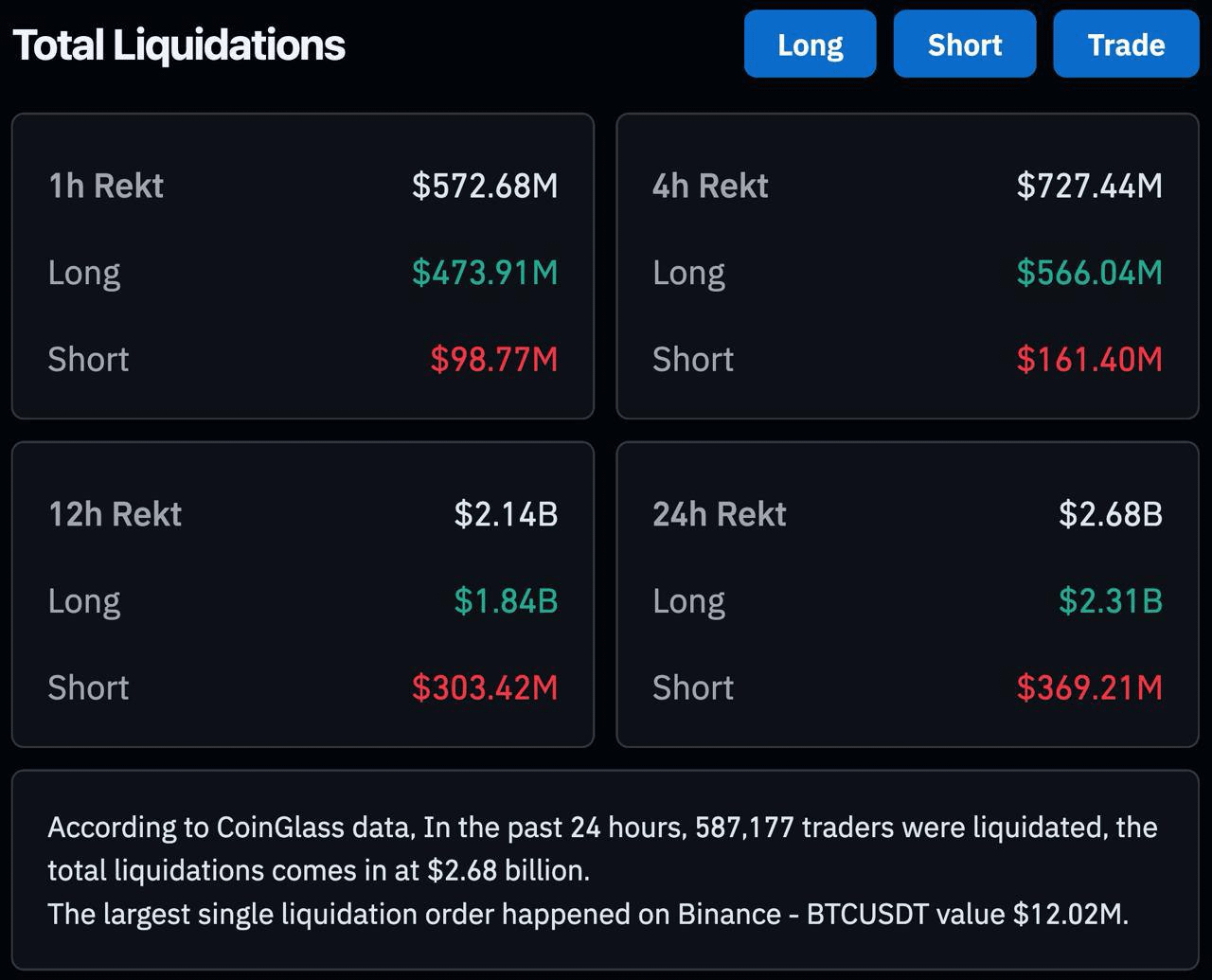The height and width of the screenshot is (980, 1212).
Task: Select the $727.44M 4h total value
Action: point(1089,186)
